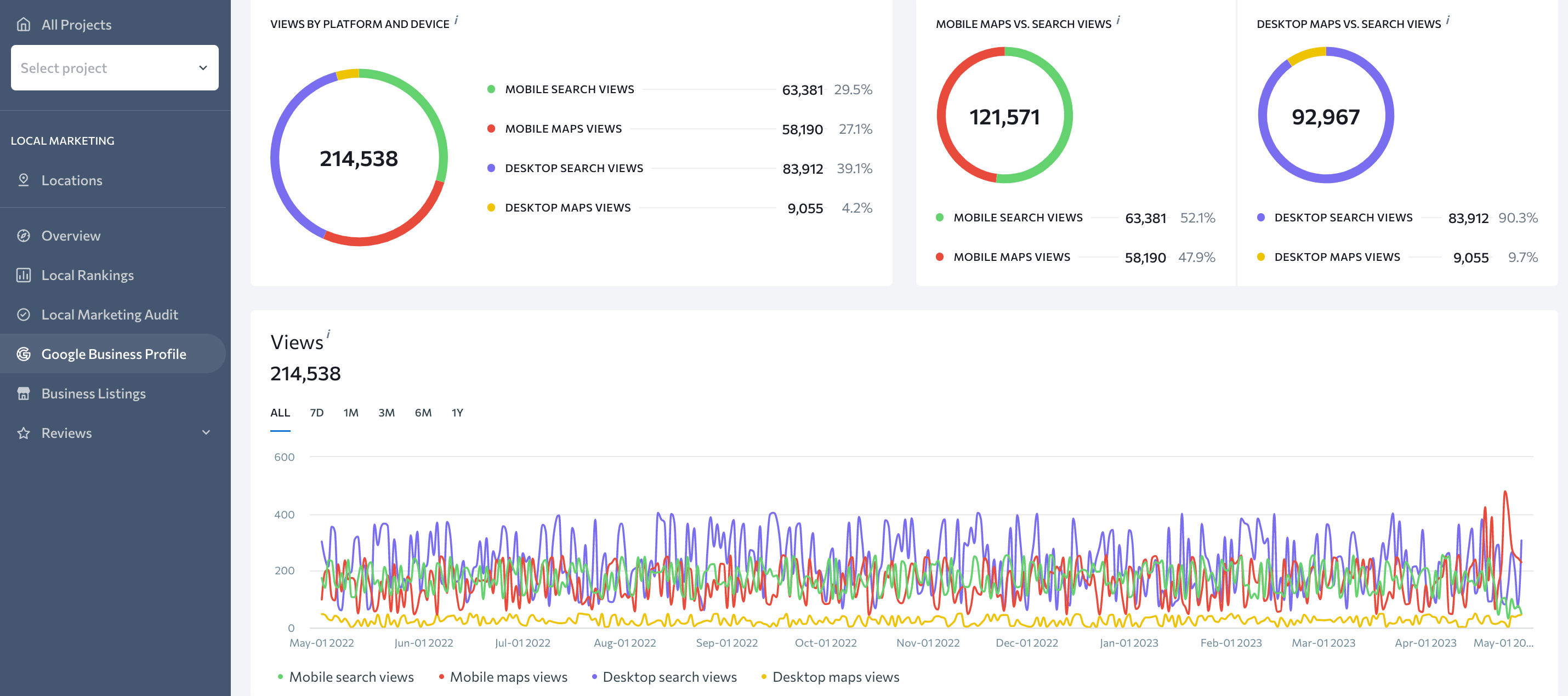Open the Select project dropdown
Image resolution: width=1568 pixels, height=696 pixels.
115,67
